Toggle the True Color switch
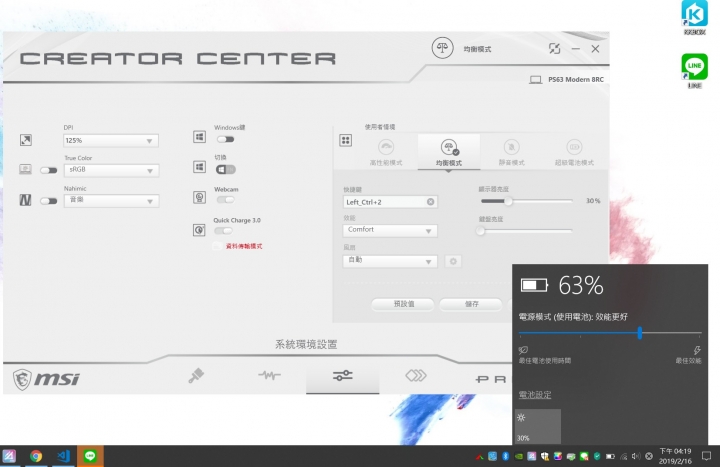This screenshot has width=720, height=467. coord(48,170)
